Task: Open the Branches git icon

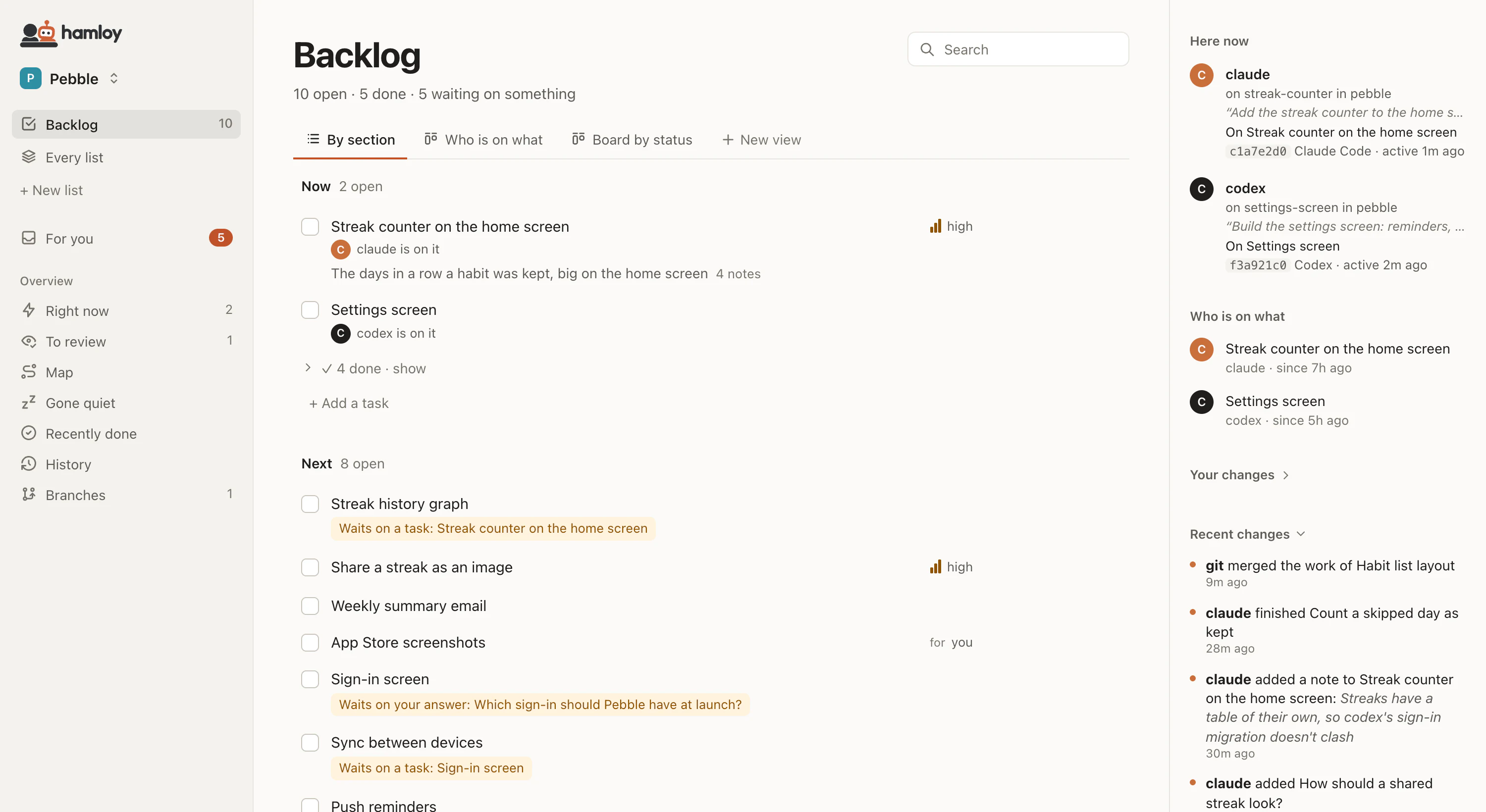Action: [29, 494]
